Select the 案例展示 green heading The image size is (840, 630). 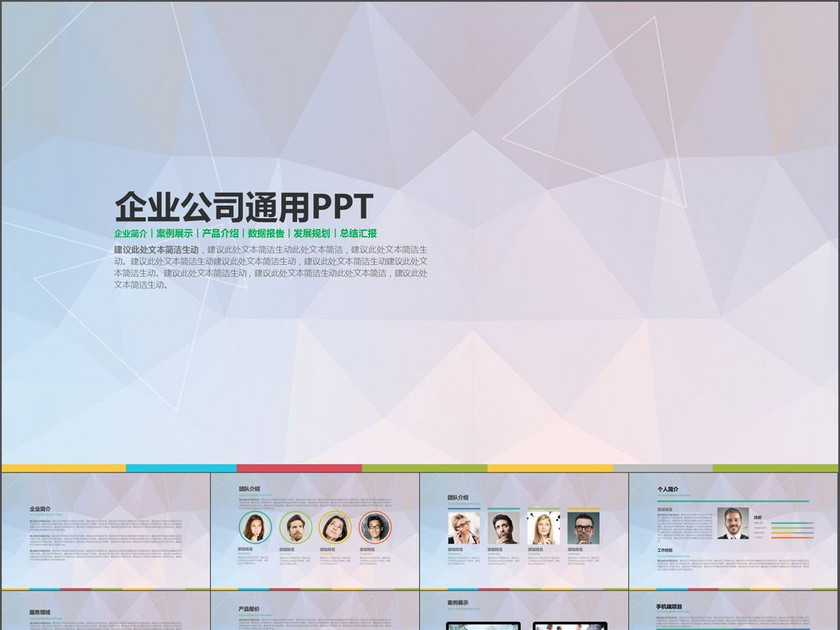(175, 233)
